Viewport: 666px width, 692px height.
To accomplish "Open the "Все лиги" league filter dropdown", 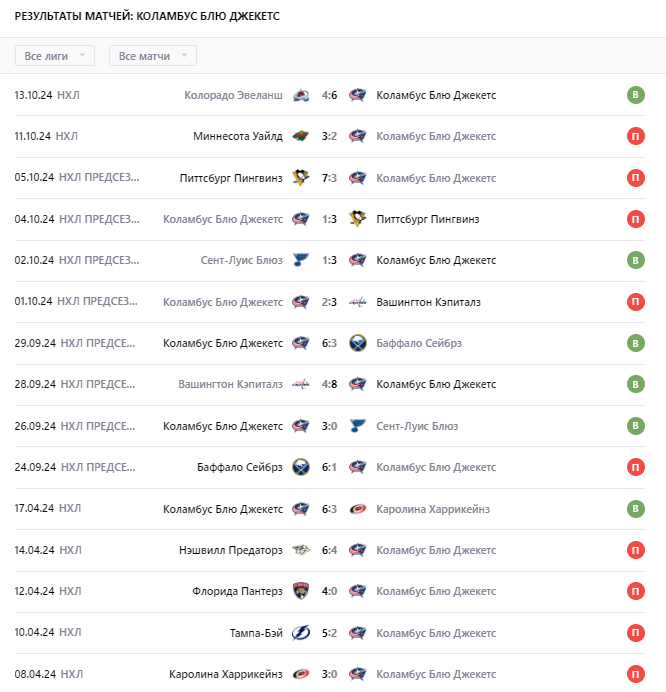I will click(x=56, y=56).
